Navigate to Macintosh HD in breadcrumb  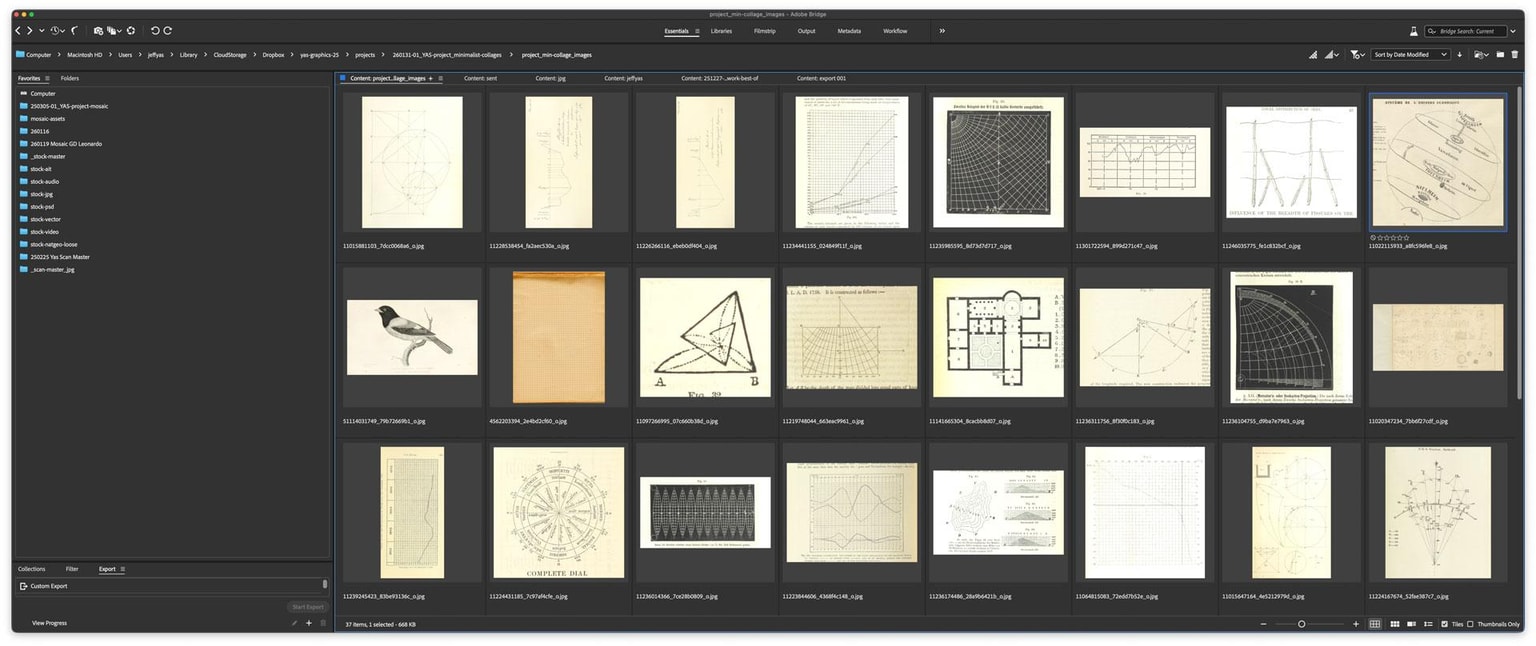(85, 55)
